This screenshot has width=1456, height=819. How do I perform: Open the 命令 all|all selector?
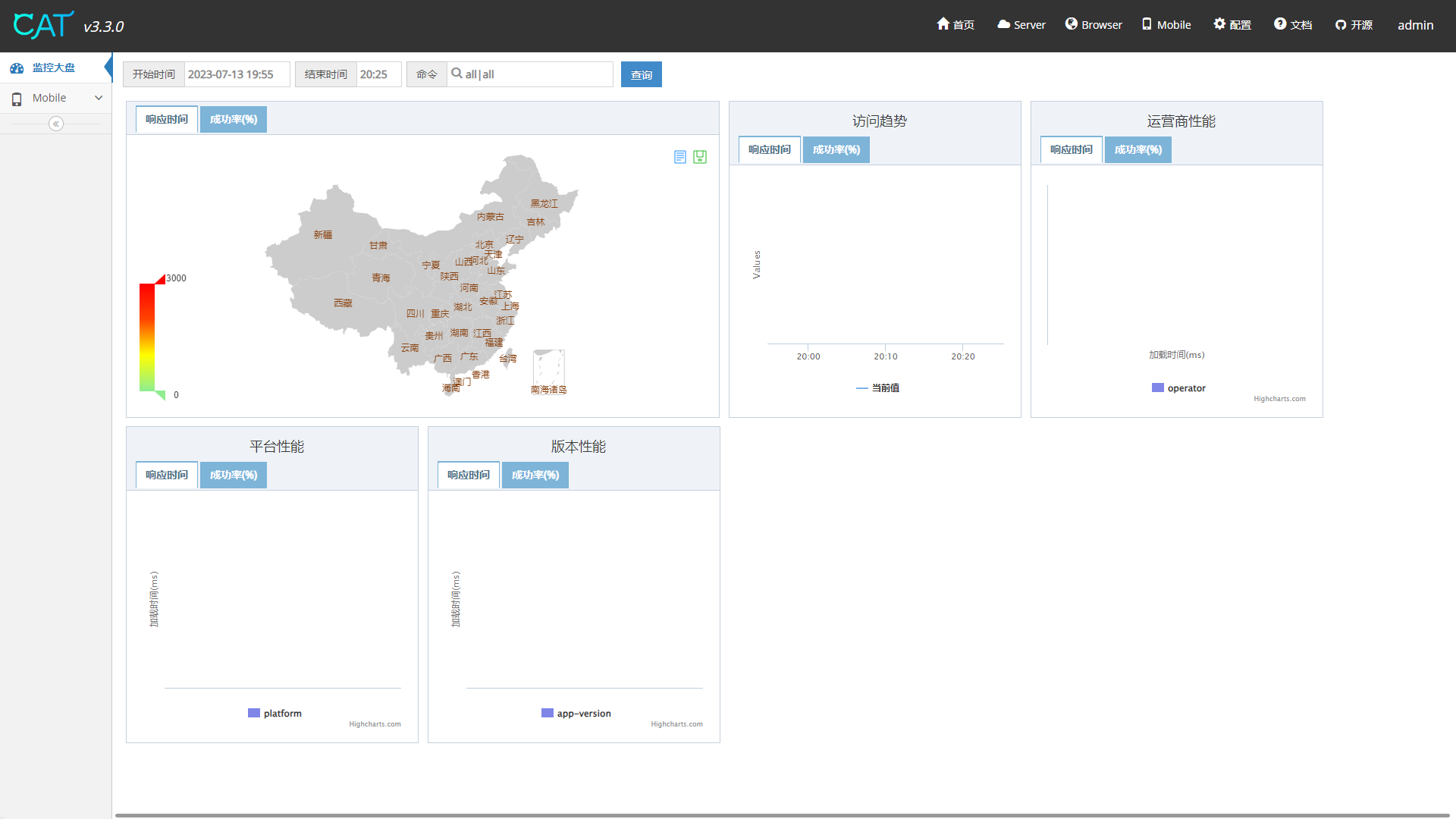click(529, 74)
